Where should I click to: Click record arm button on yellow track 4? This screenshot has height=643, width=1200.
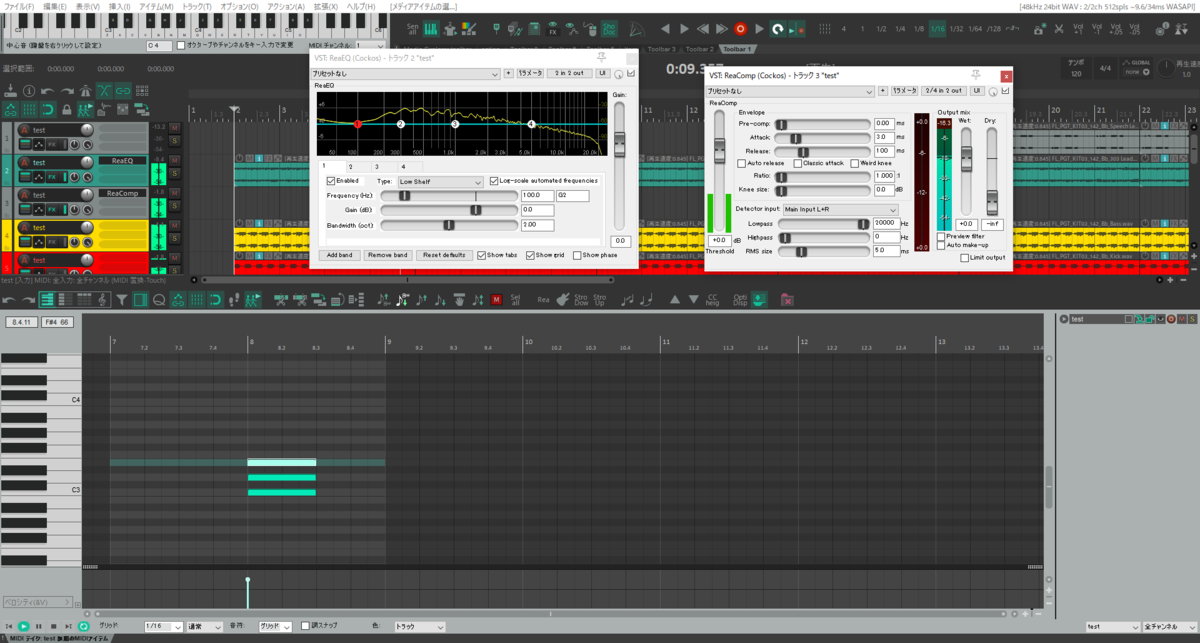point(24,227)
